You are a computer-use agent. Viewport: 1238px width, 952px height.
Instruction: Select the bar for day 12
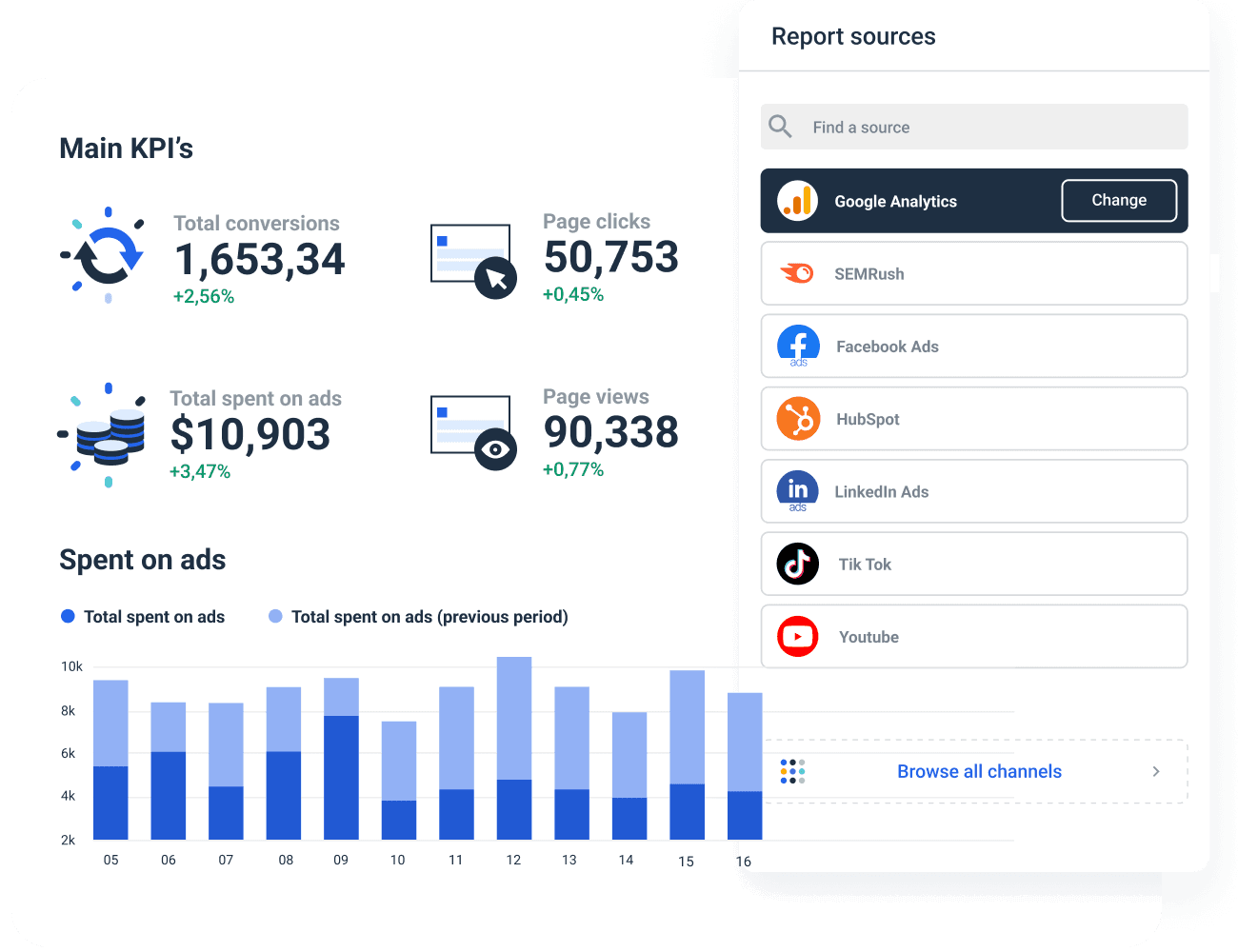click(x=513, y=752)
